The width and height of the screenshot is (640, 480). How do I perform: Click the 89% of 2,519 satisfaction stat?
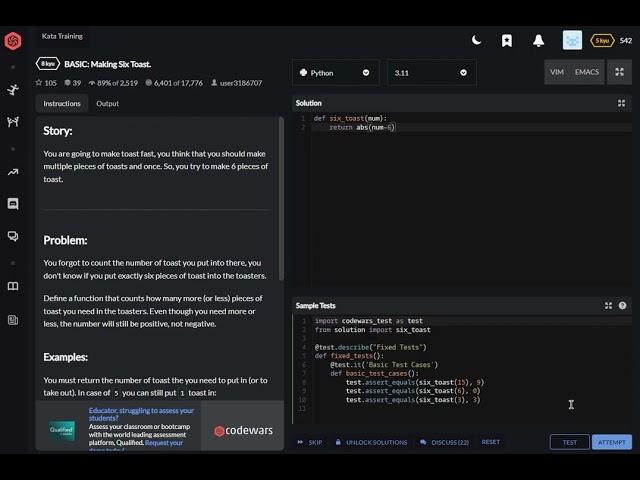point(113,83)
